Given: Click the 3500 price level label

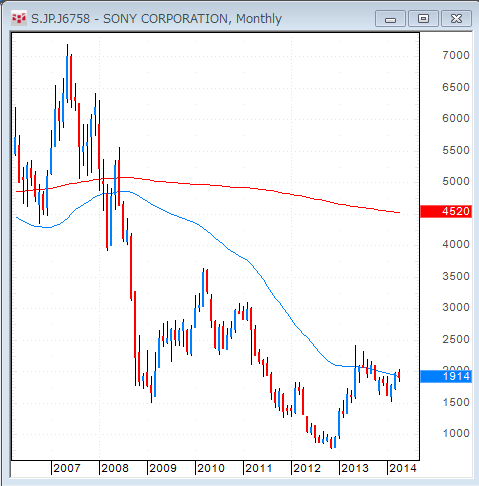Looking at the screenshot, I should (456, 276).
